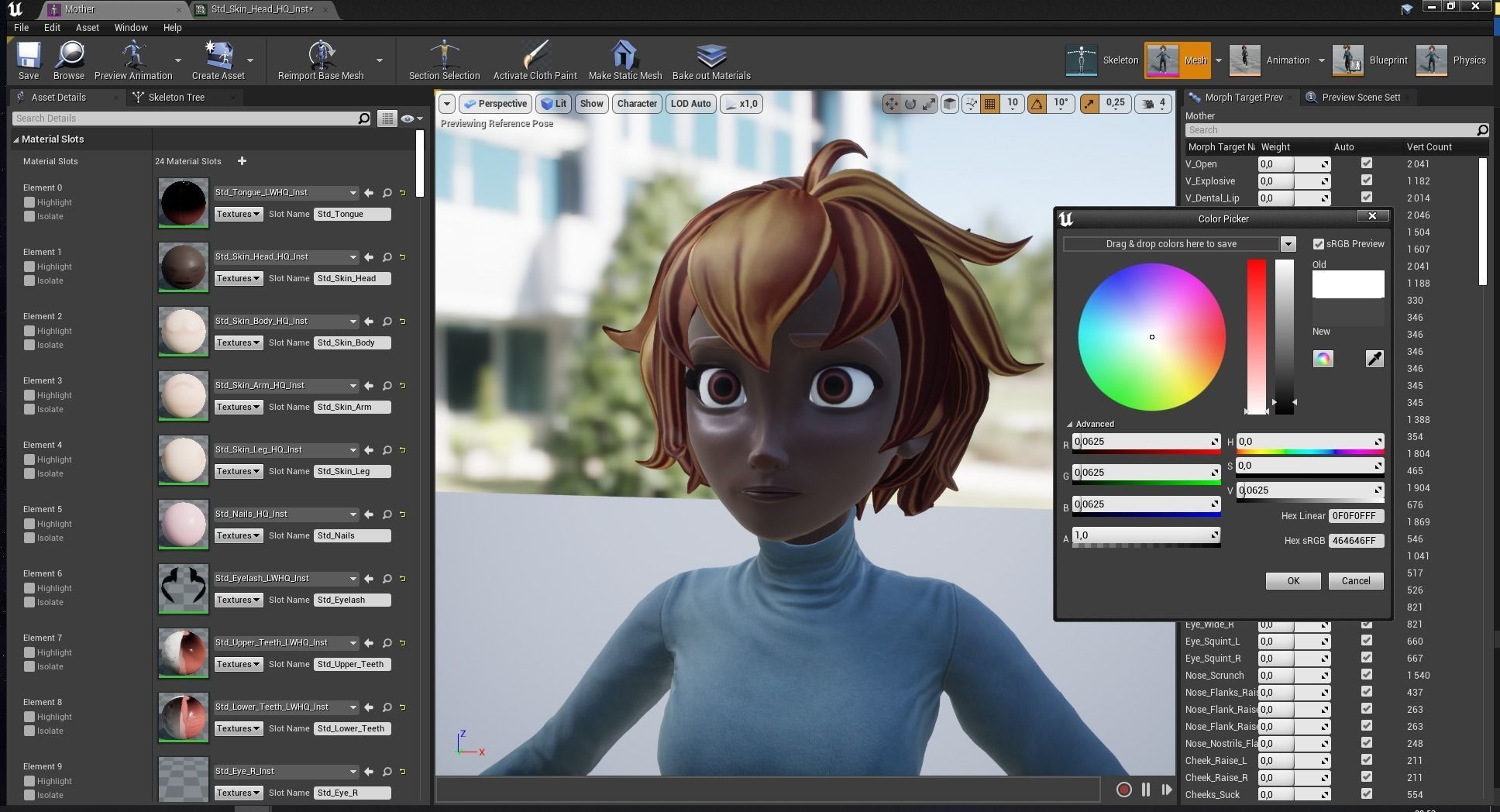
Task: Enable Highlight for Element 2
Action: point(29,331)
